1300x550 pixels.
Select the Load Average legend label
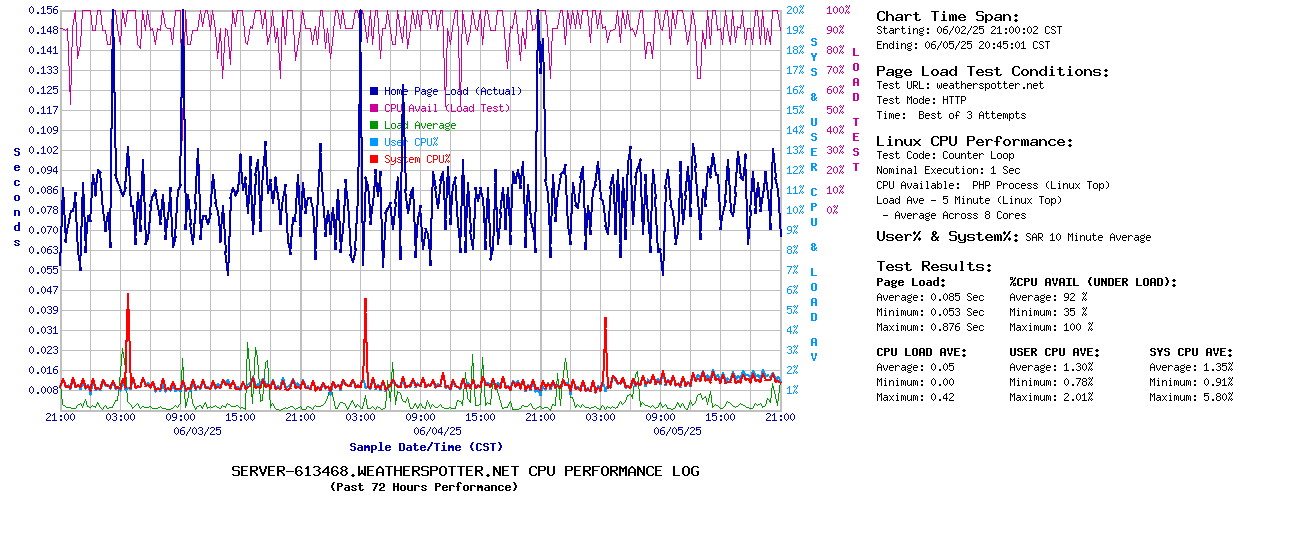[x=420, y=125]
